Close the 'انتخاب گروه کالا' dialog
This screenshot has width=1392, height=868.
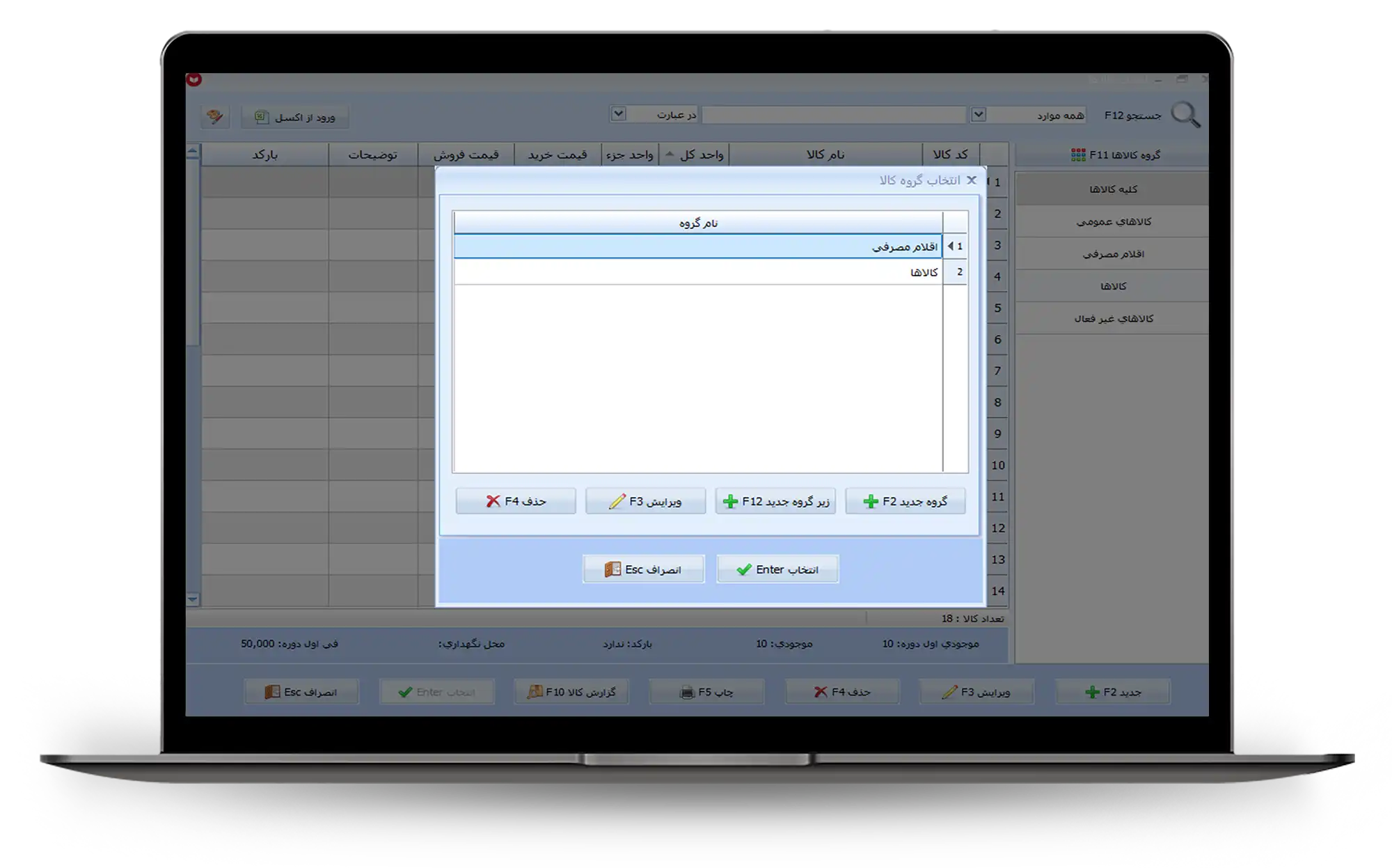(972, 180)
